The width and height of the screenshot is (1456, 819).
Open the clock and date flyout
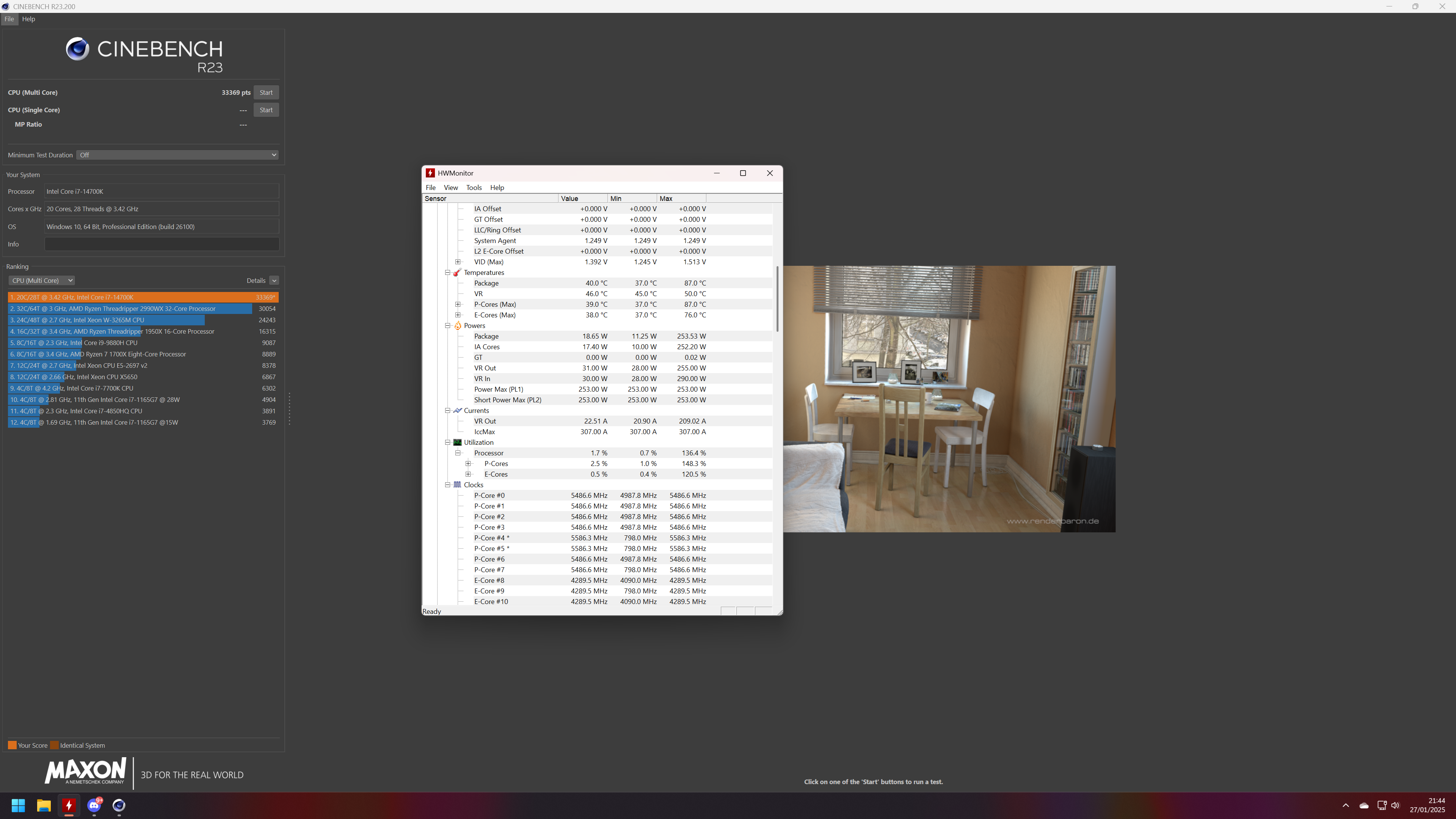[x=1428, y=805]
